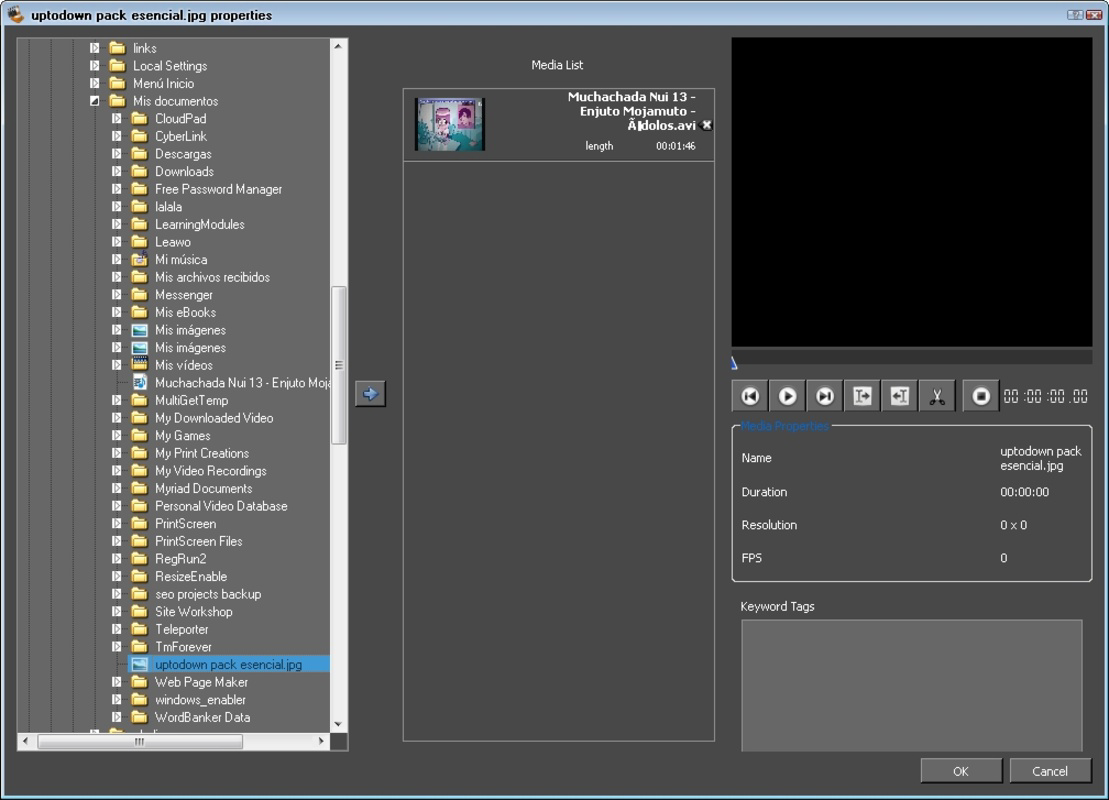Click the tree scroll down arrow

click(x=338, y=724)
